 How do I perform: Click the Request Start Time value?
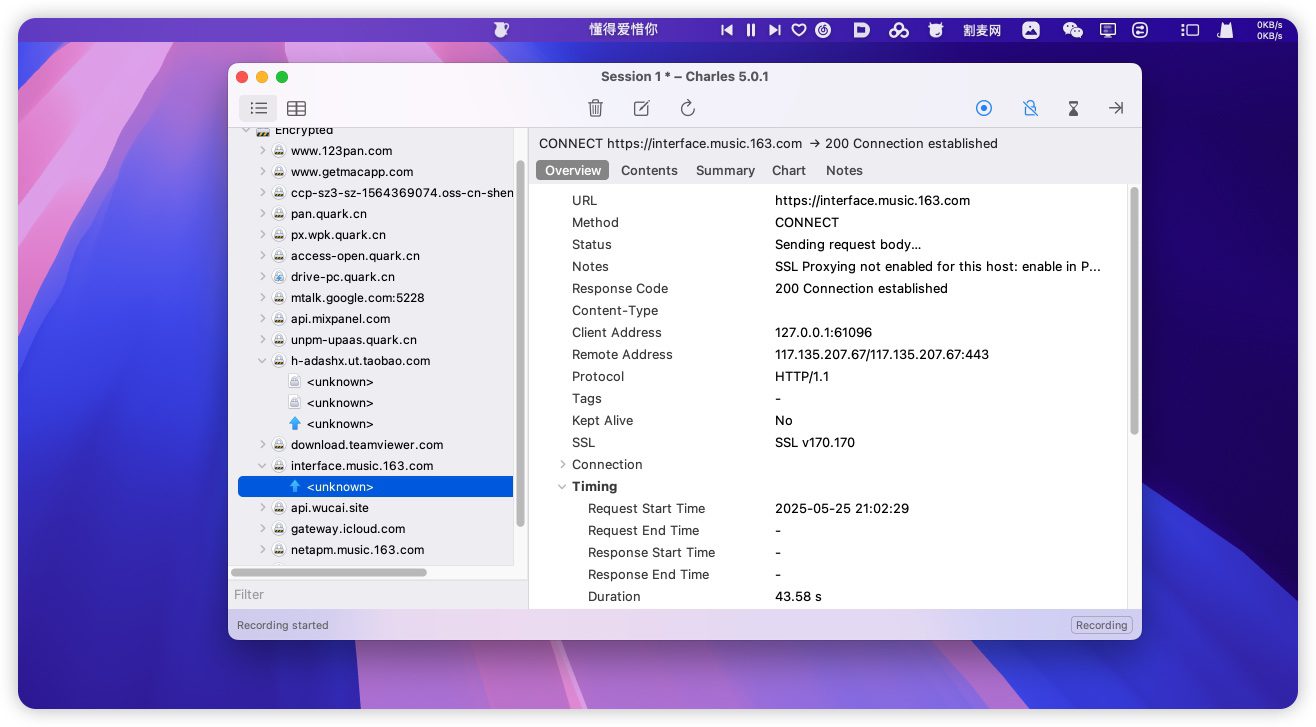tap(842, 508)
